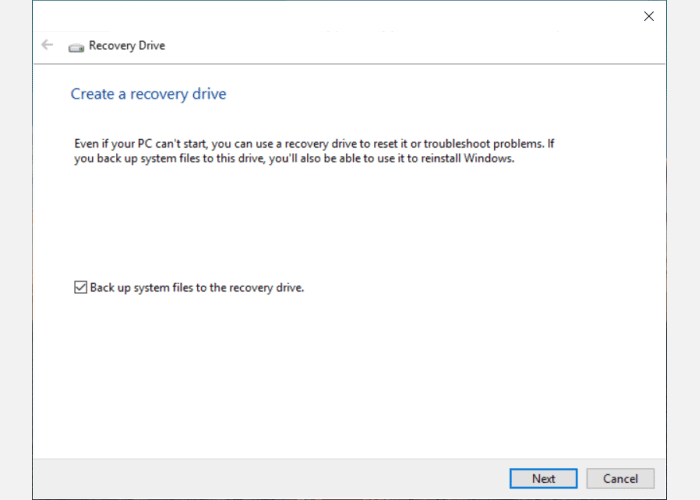Click the description line ending 'reinstall Windows'
The width and height of the screenshot is (700, 500).
(x=294, y=158)
